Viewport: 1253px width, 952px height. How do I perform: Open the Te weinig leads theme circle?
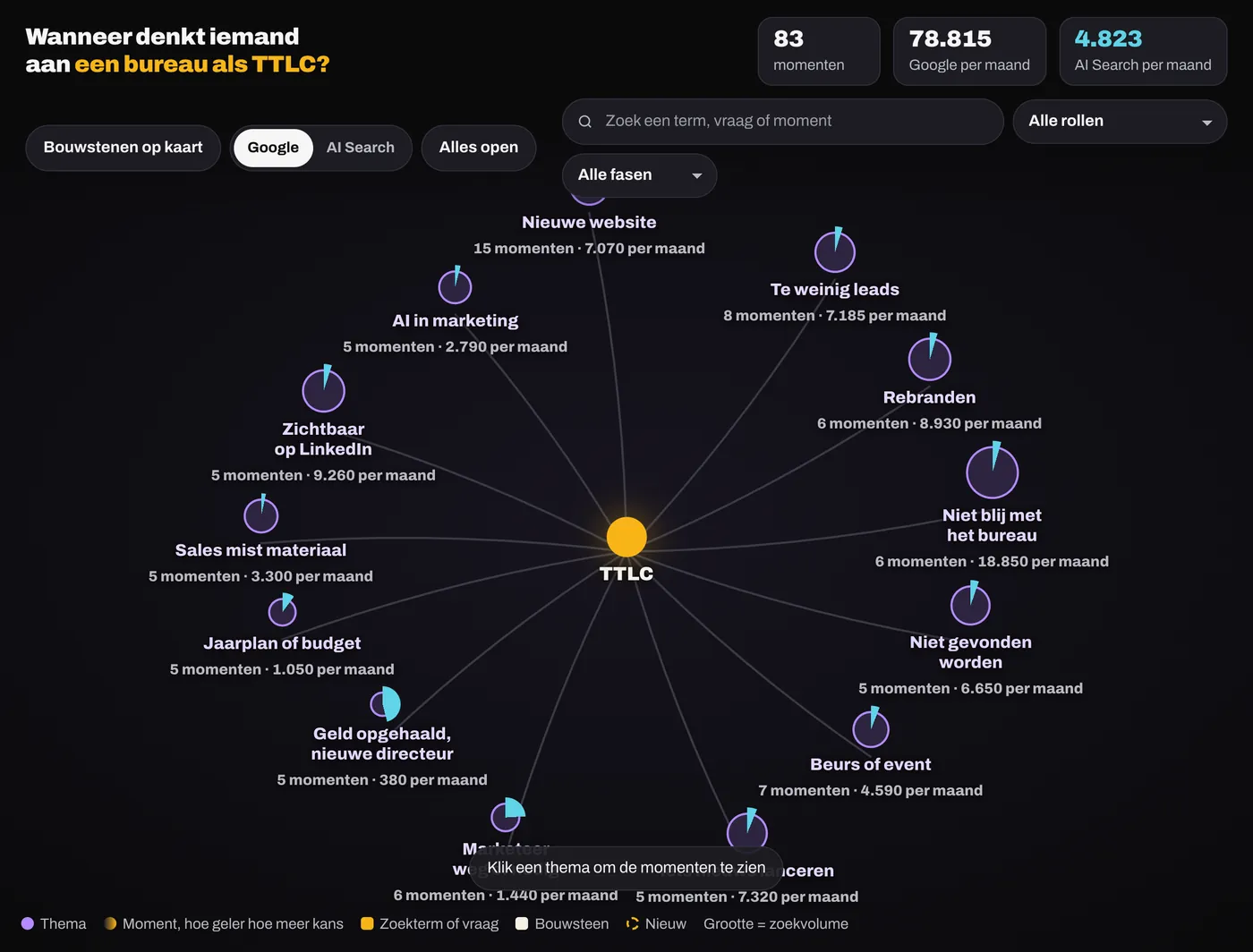(834, 251)
